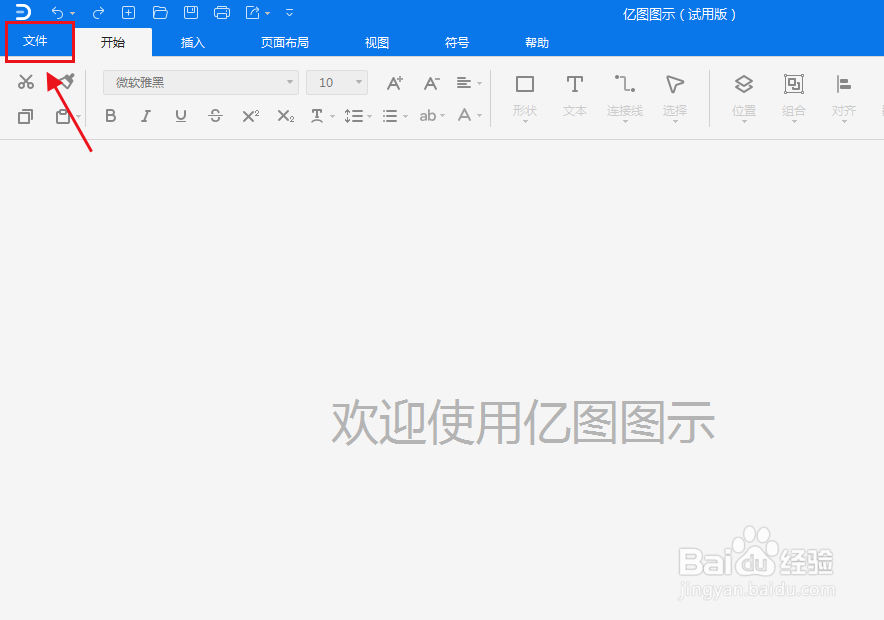Toggle subscript X₂ formatting
This screenshot has height=620, width=884.
[286, 116]
